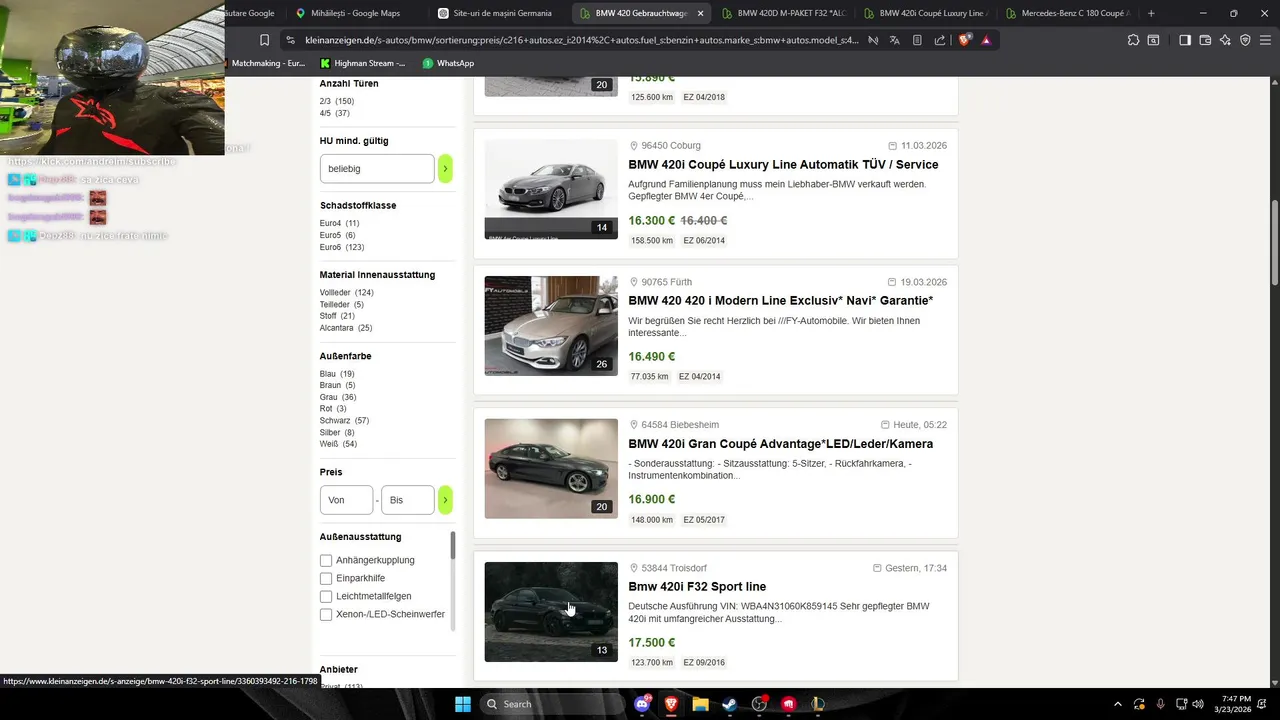Toggle the browser sidebar panel icon
Screen dimensions: 1280x720
pyautogui.click(x=1185, y=40)
